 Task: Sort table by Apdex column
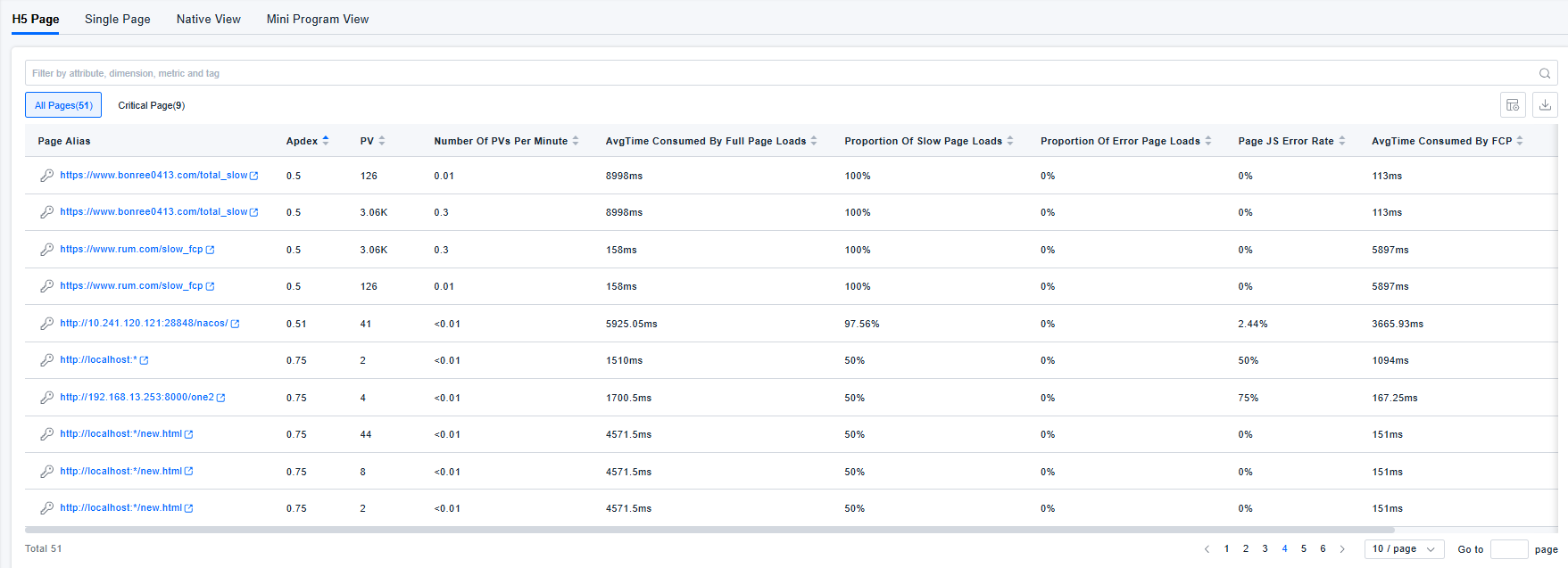tap(326, 141)
